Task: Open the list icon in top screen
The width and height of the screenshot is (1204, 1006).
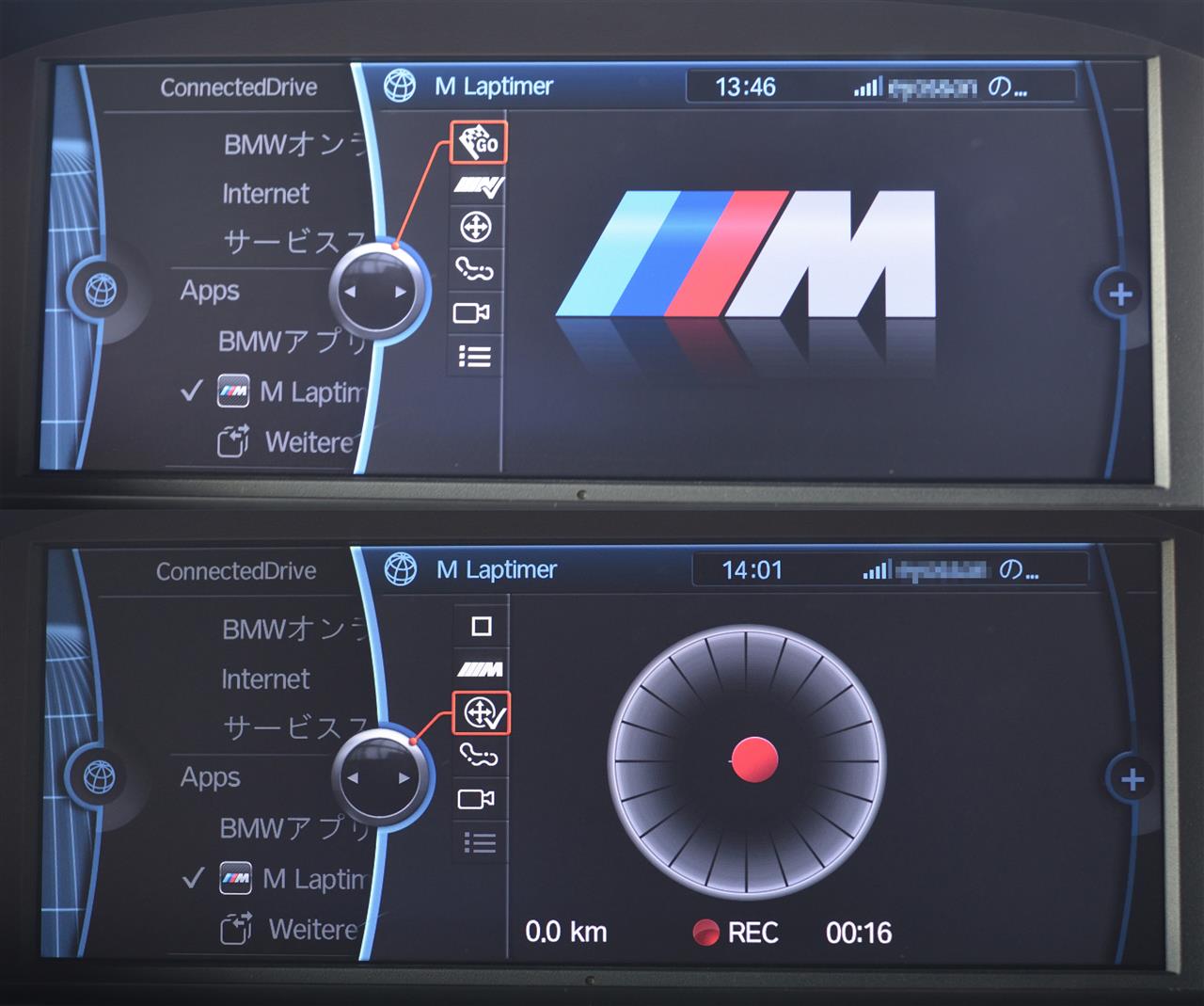Action: coord(475,357)
